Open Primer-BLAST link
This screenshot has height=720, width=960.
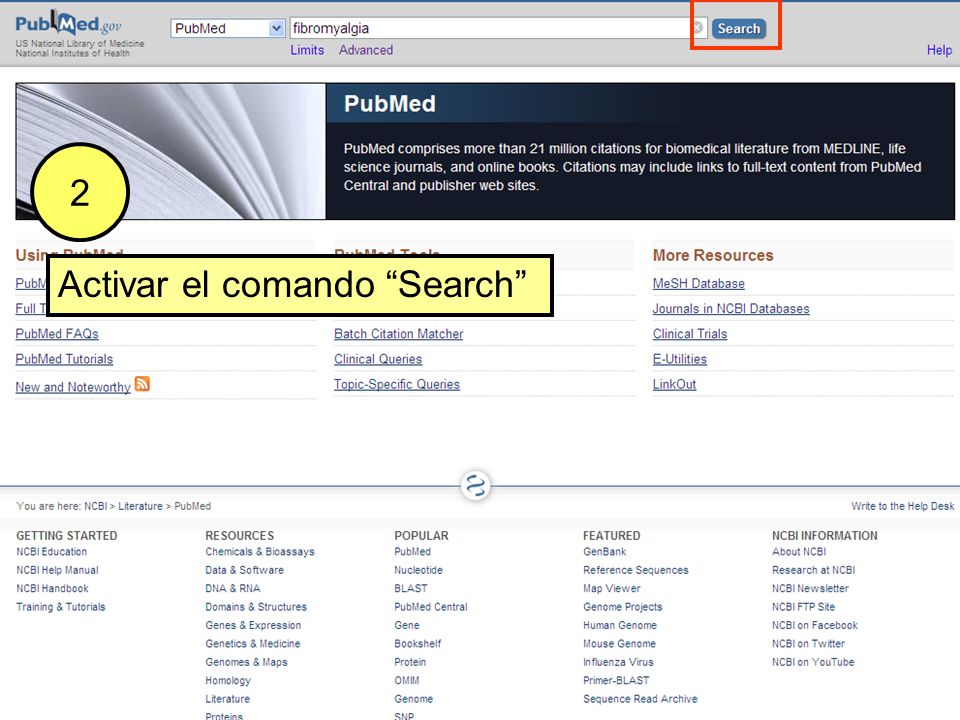click(616, 680)
